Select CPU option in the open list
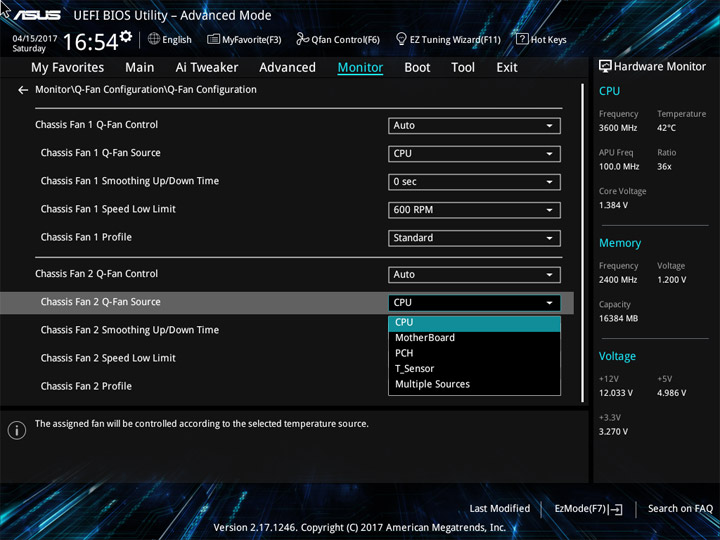The image size is (720, 540). click(474, 323)
